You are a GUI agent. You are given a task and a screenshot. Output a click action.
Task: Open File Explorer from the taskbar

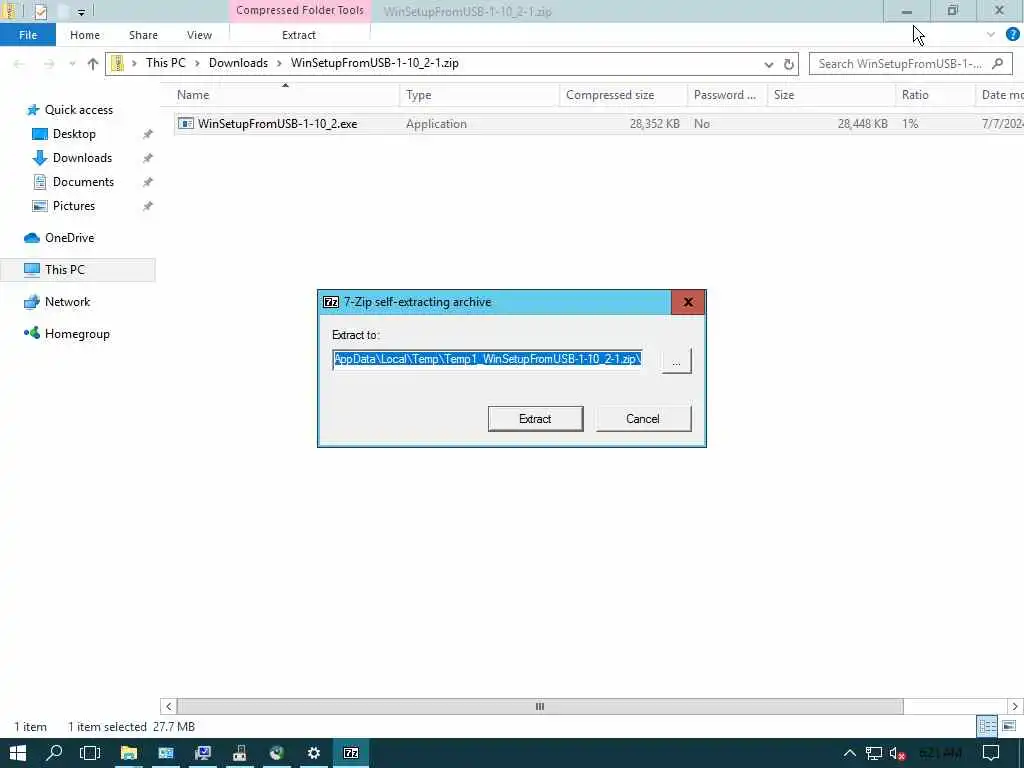click(x=128, y=753)
